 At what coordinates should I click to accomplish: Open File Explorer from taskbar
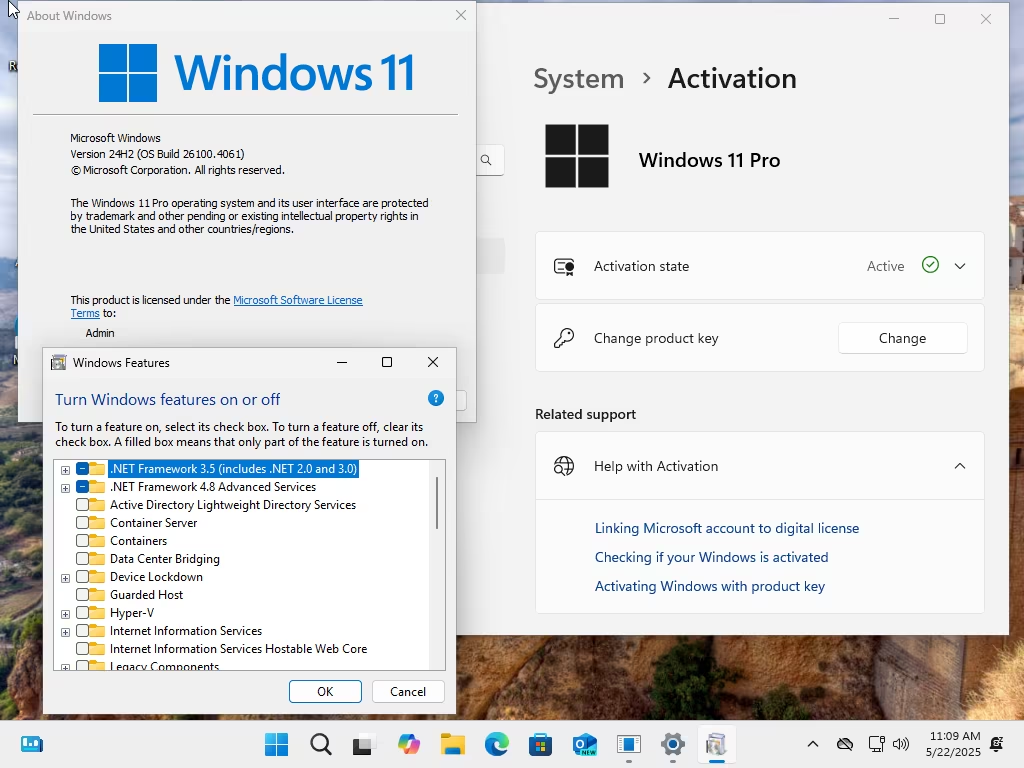pyautogui.click(x=453, y=744)
